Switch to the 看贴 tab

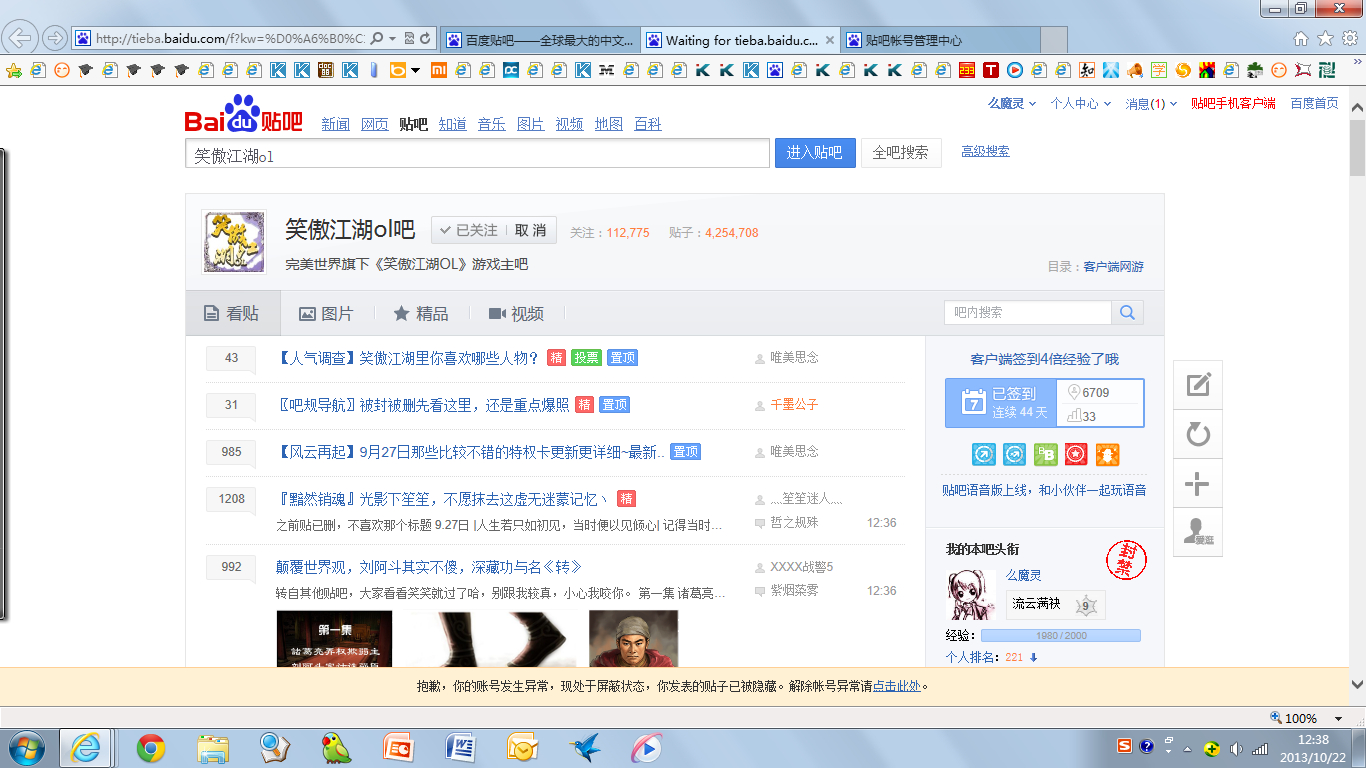[233, 314]
